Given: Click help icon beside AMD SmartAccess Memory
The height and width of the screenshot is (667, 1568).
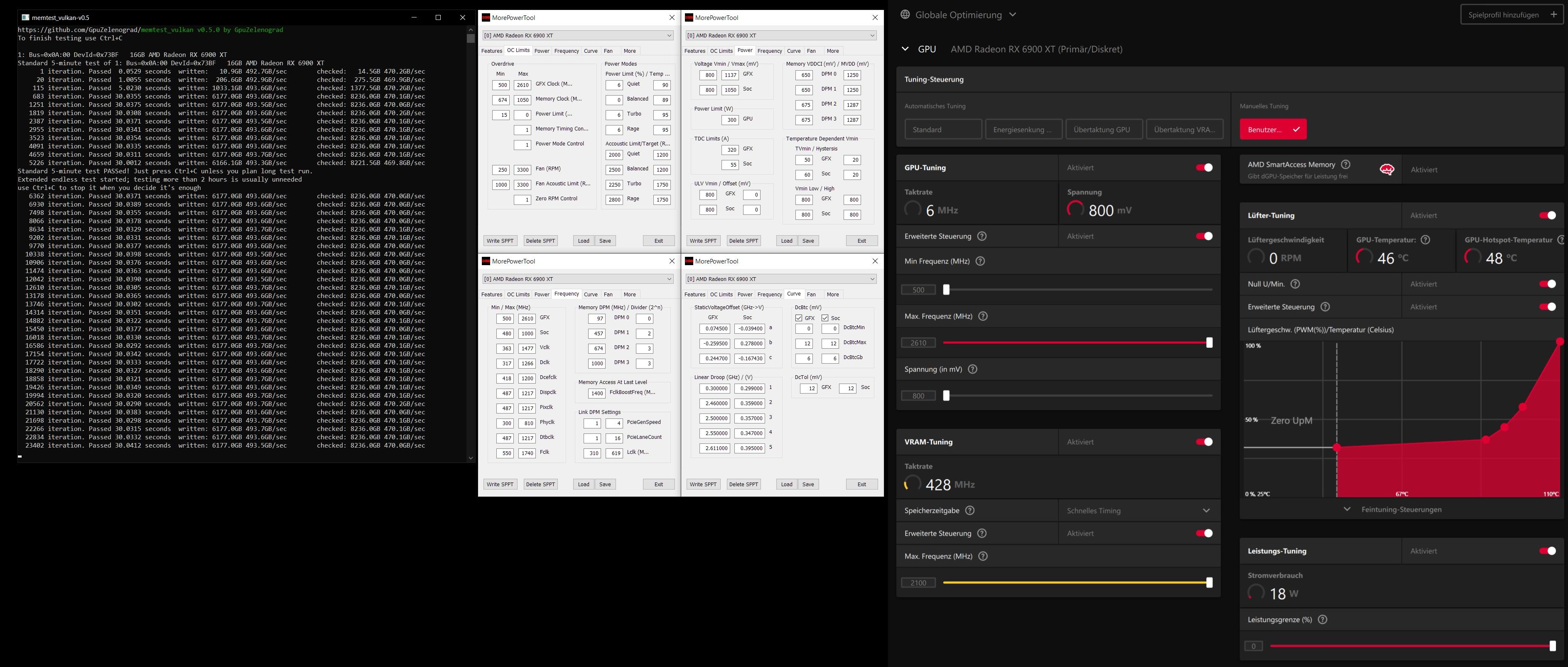Looking at the screenshot, I should click(1346, 165).
